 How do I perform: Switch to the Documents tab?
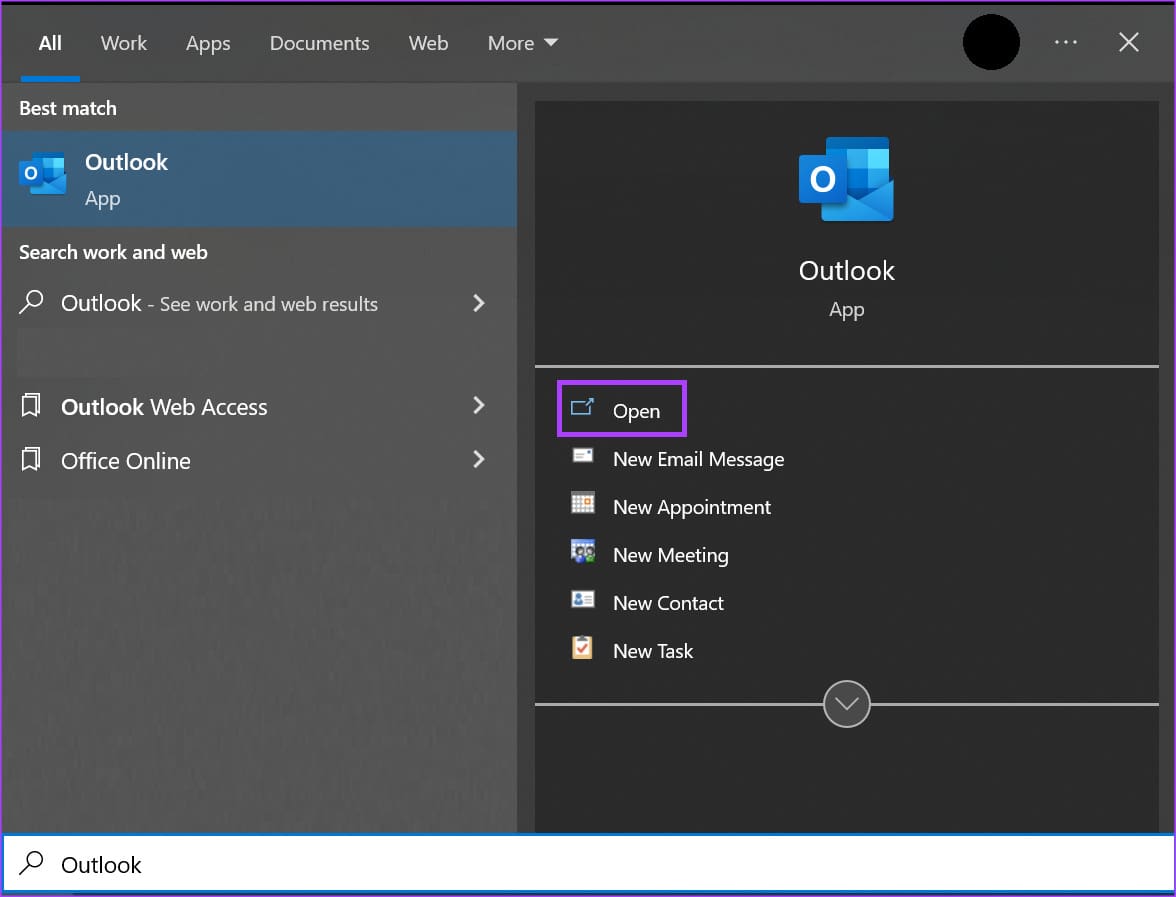click(320, 44)
